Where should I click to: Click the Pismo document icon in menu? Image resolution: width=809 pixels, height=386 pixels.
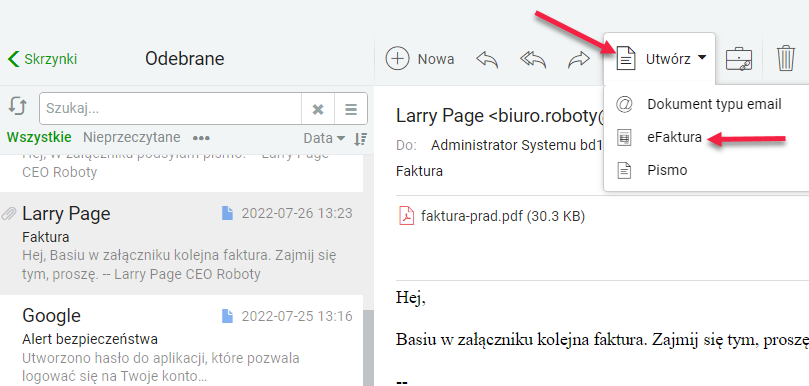(x=624, y=170)
